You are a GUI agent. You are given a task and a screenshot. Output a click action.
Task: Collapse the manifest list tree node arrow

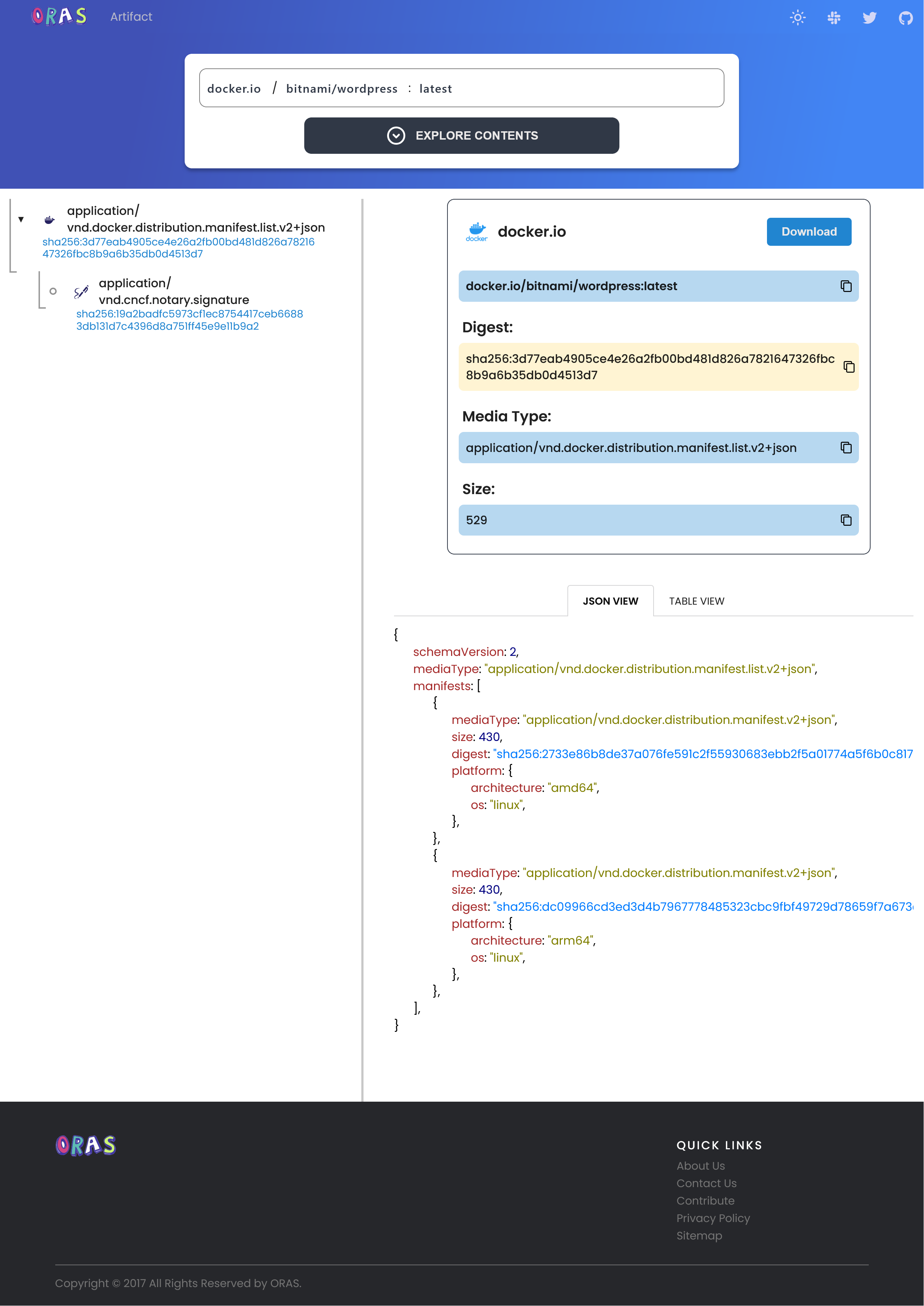click(x=21, y=219)
